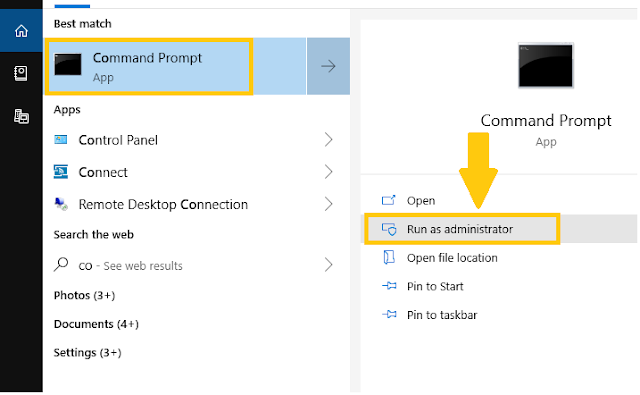Expand the web results chevron for co
The height and width of the screenshot is (395, 640).
click(x=329, y=265)
